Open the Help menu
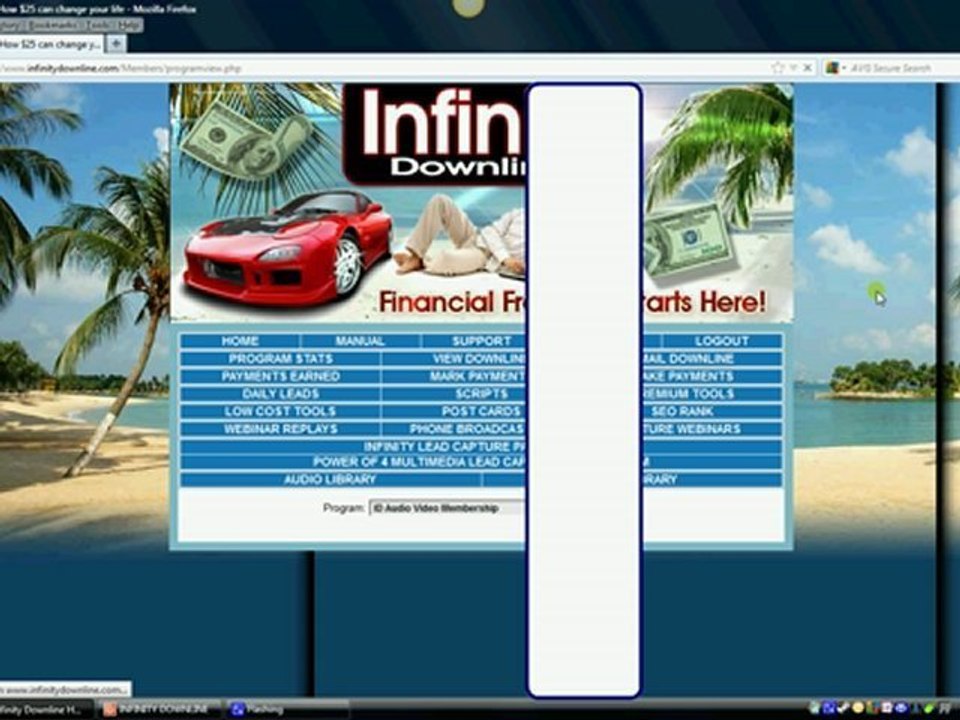Image resolution: width=960 pixels, height=720 pixels. (129, 25)
